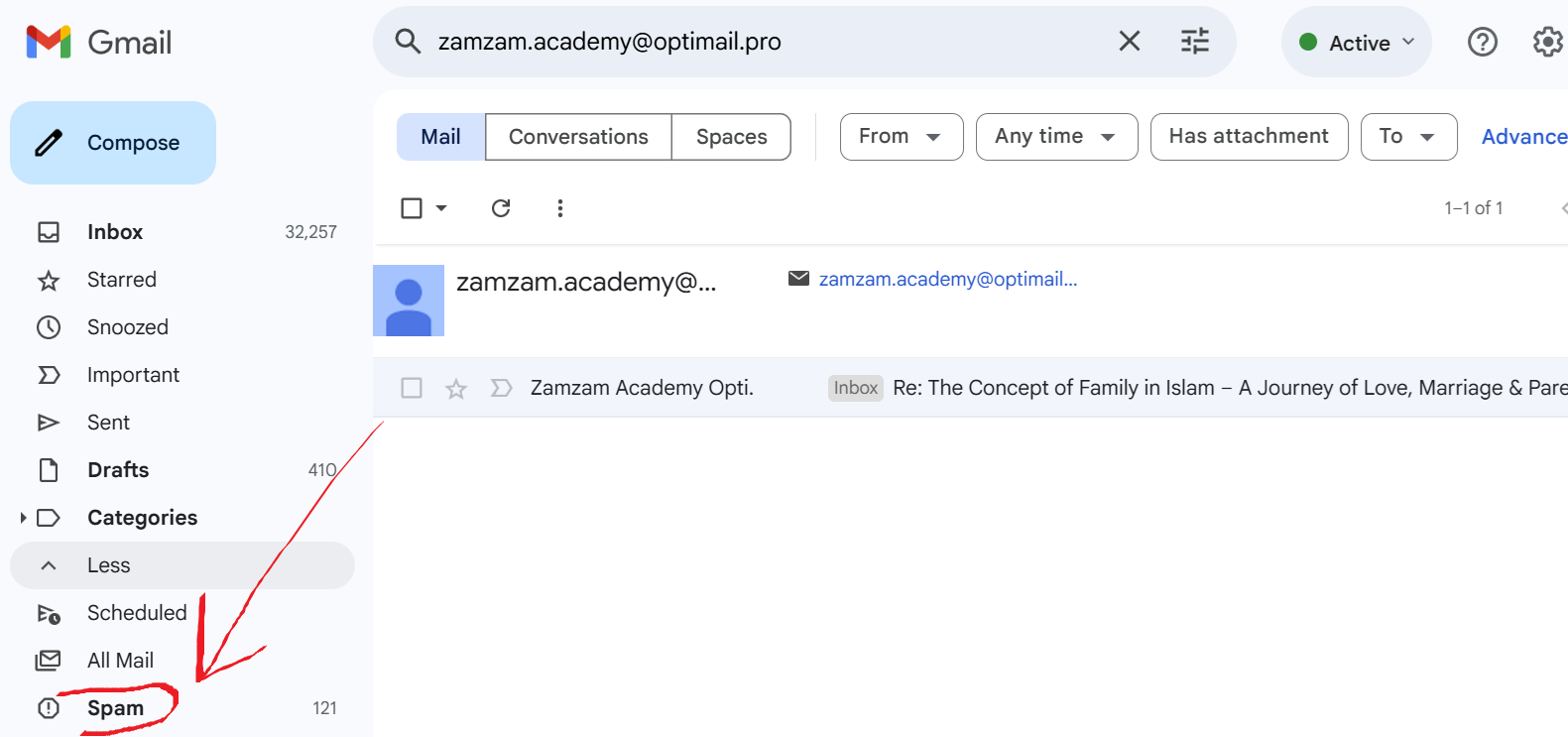Clear the search with the X icon
This screenshot has height=737, width=1568.
click(x=1129, y=41)
